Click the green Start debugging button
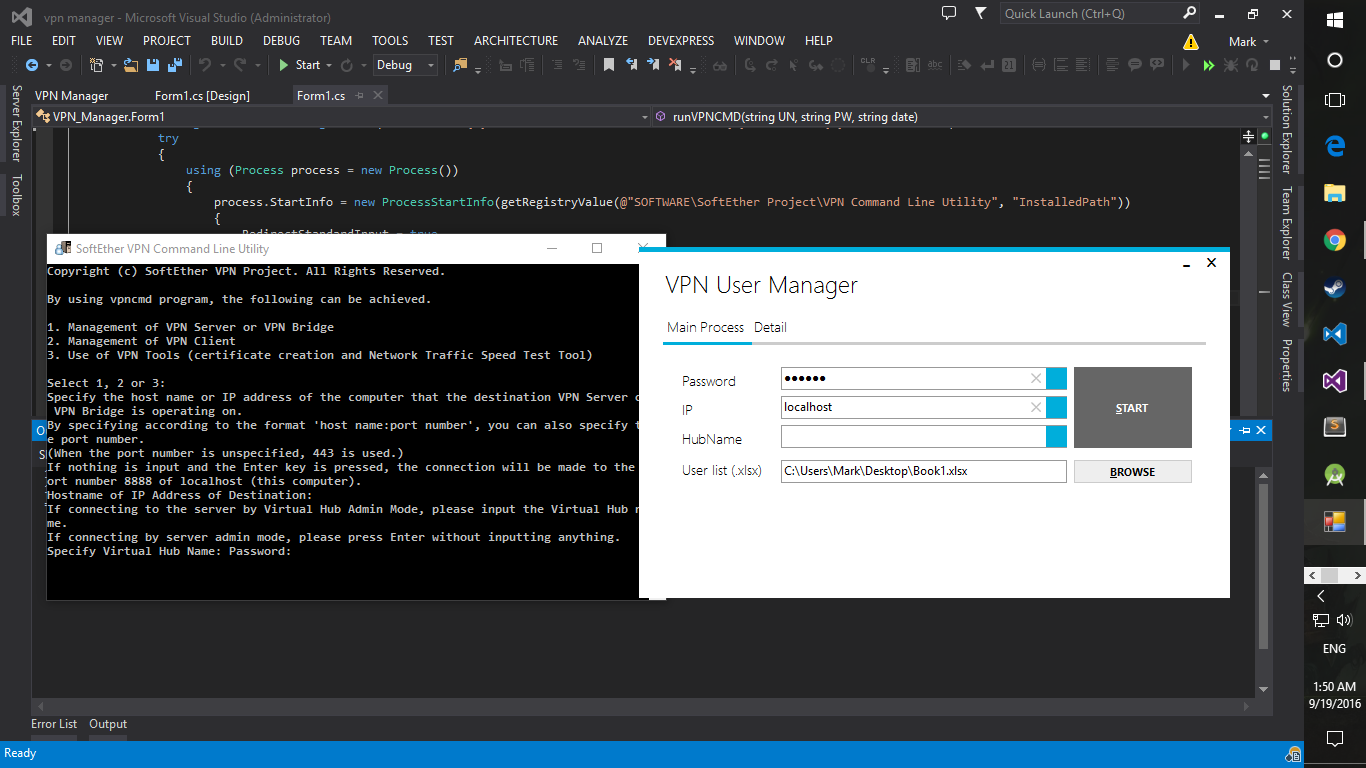The image size is (1366, 768). pyautogui.click(x=299, y=65)
